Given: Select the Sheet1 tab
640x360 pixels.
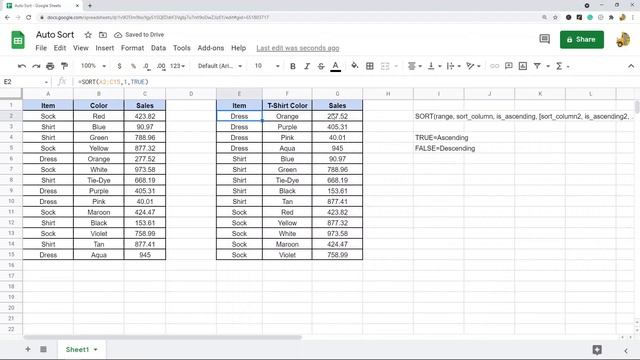Looking at the screenshot, I should click(x=81, y=349).
